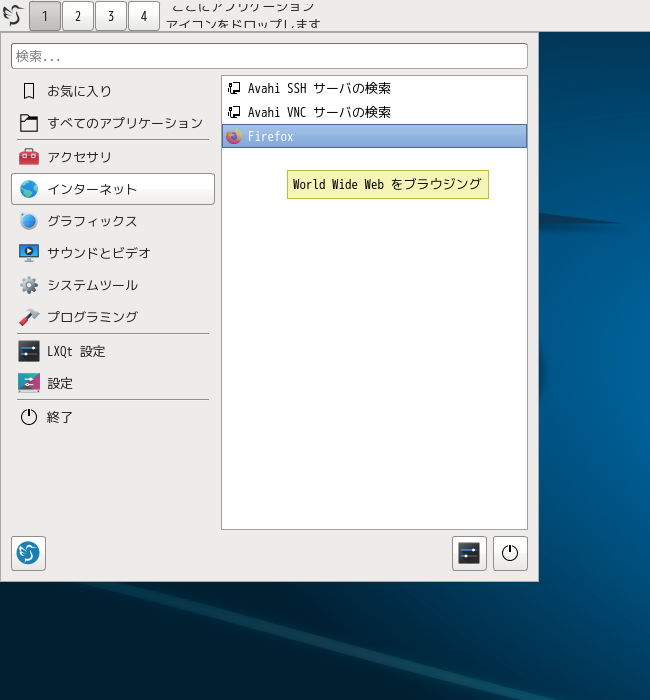Launch the highlighted Firefox entry

click(374, 136)
